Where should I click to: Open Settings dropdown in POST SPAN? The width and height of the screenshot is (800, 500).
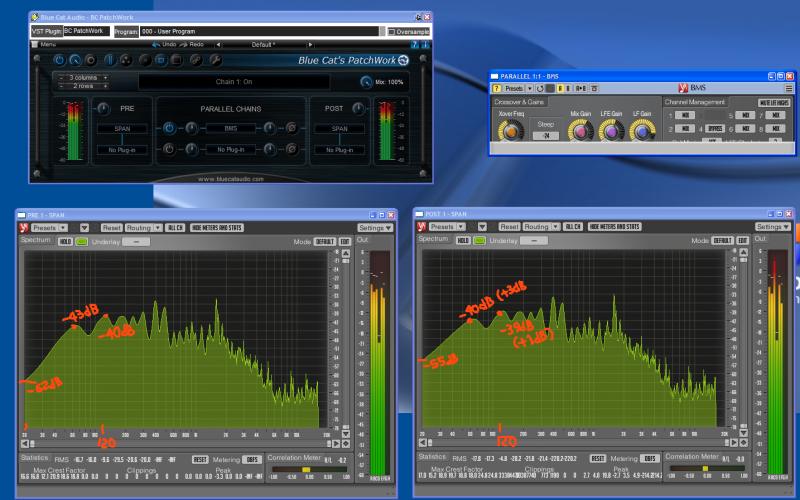[x=773, y=227]
